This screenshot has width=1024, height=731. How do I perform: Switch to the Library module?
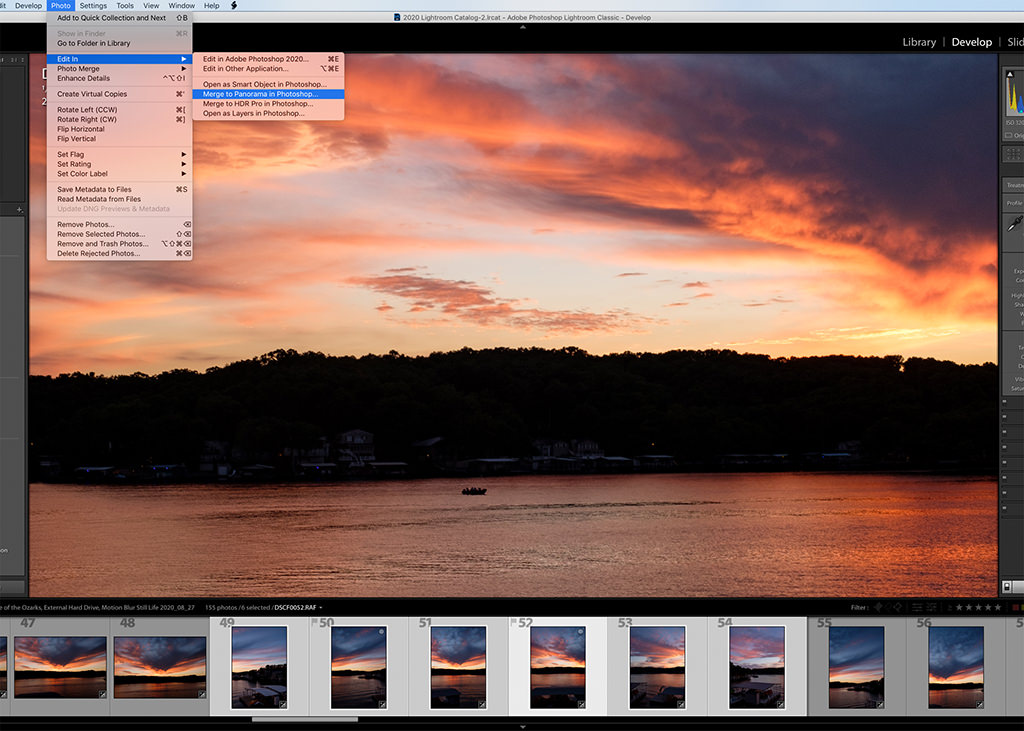[919, 42]
